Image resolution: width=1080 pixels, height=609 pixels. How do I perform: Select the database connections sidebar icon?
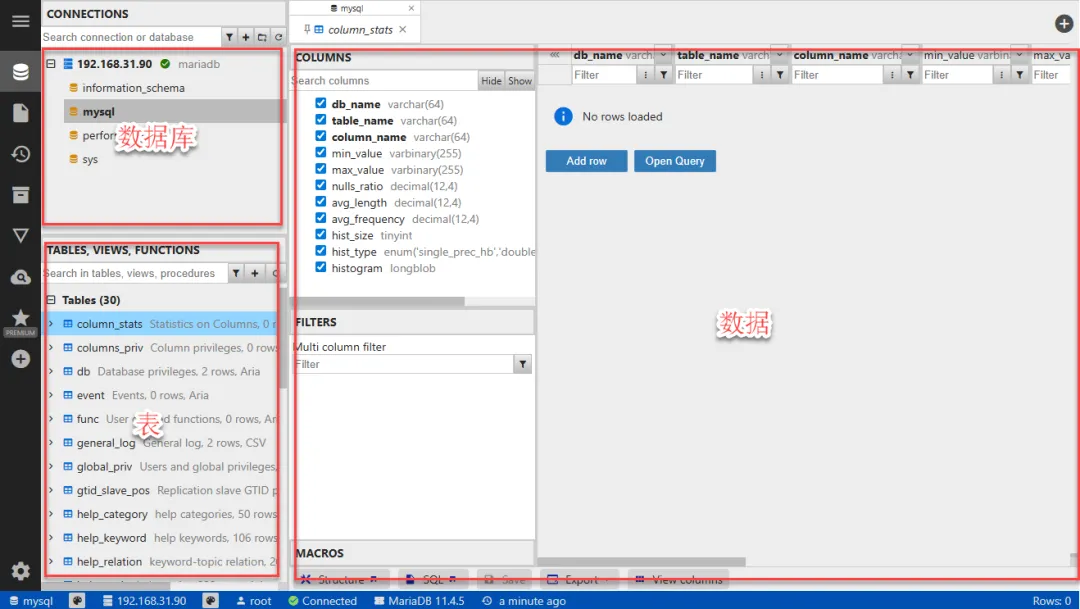tap(21, 72)
